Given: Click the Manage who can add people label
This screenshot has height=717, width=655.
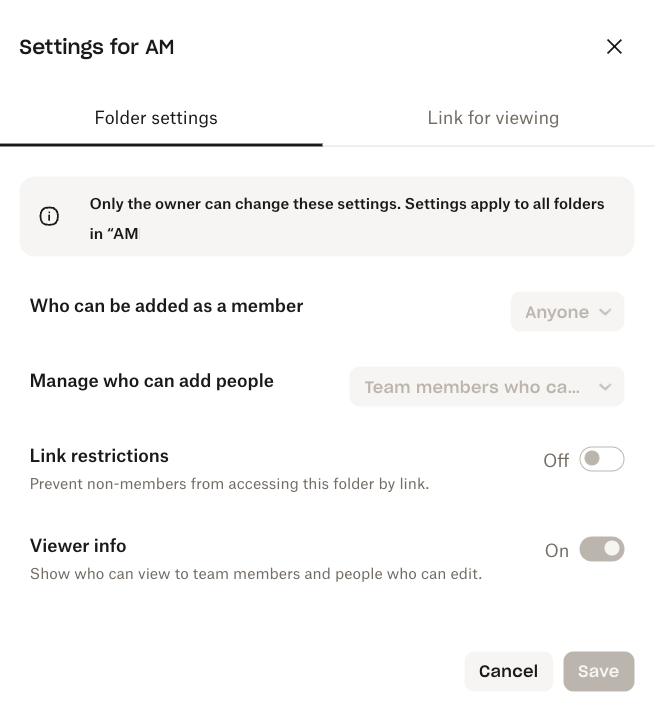Looking at the screenshot, I should [152, 381].
